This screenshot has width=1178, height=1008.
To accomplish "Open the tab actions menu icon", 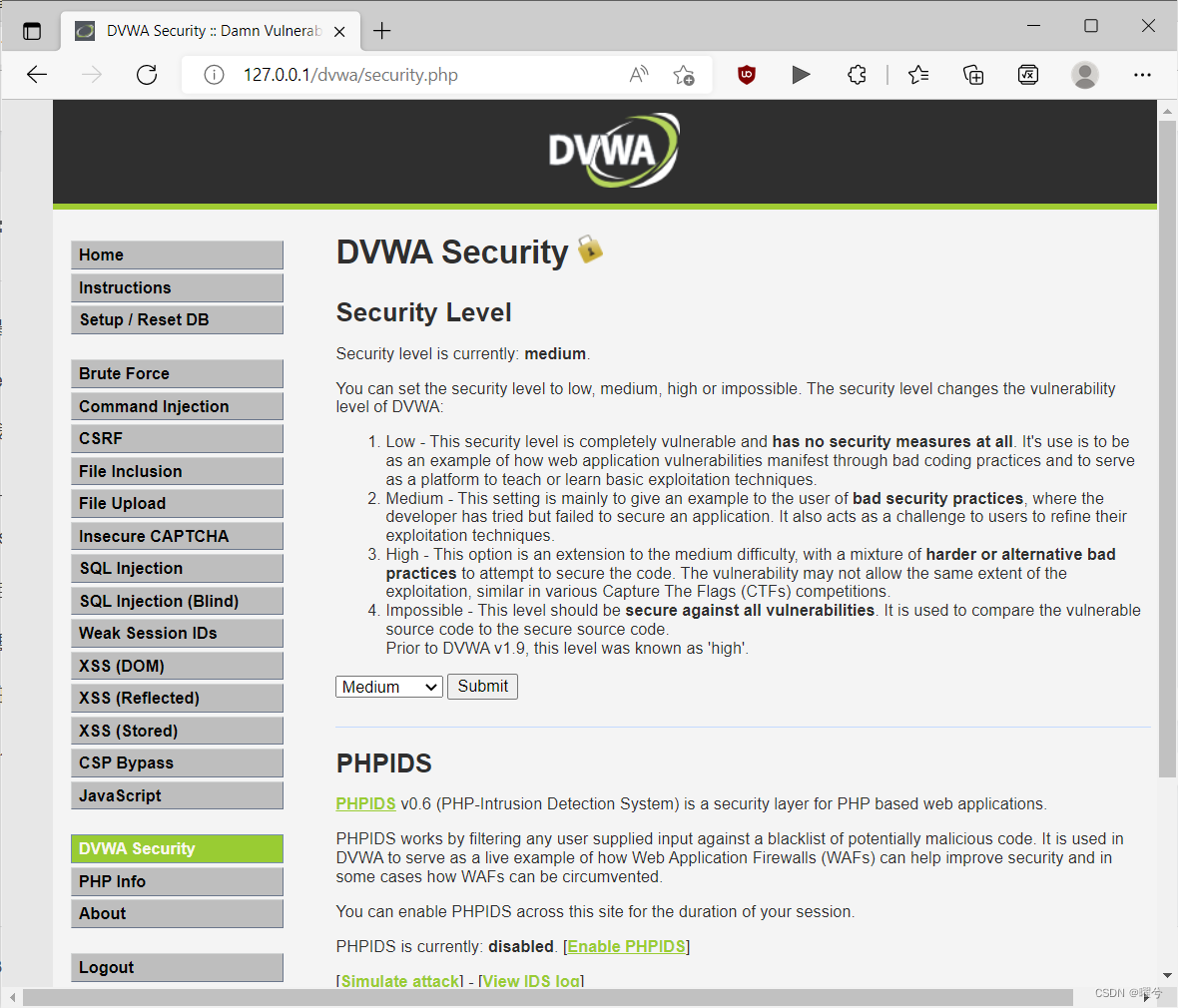I will (x=32, y=31).
